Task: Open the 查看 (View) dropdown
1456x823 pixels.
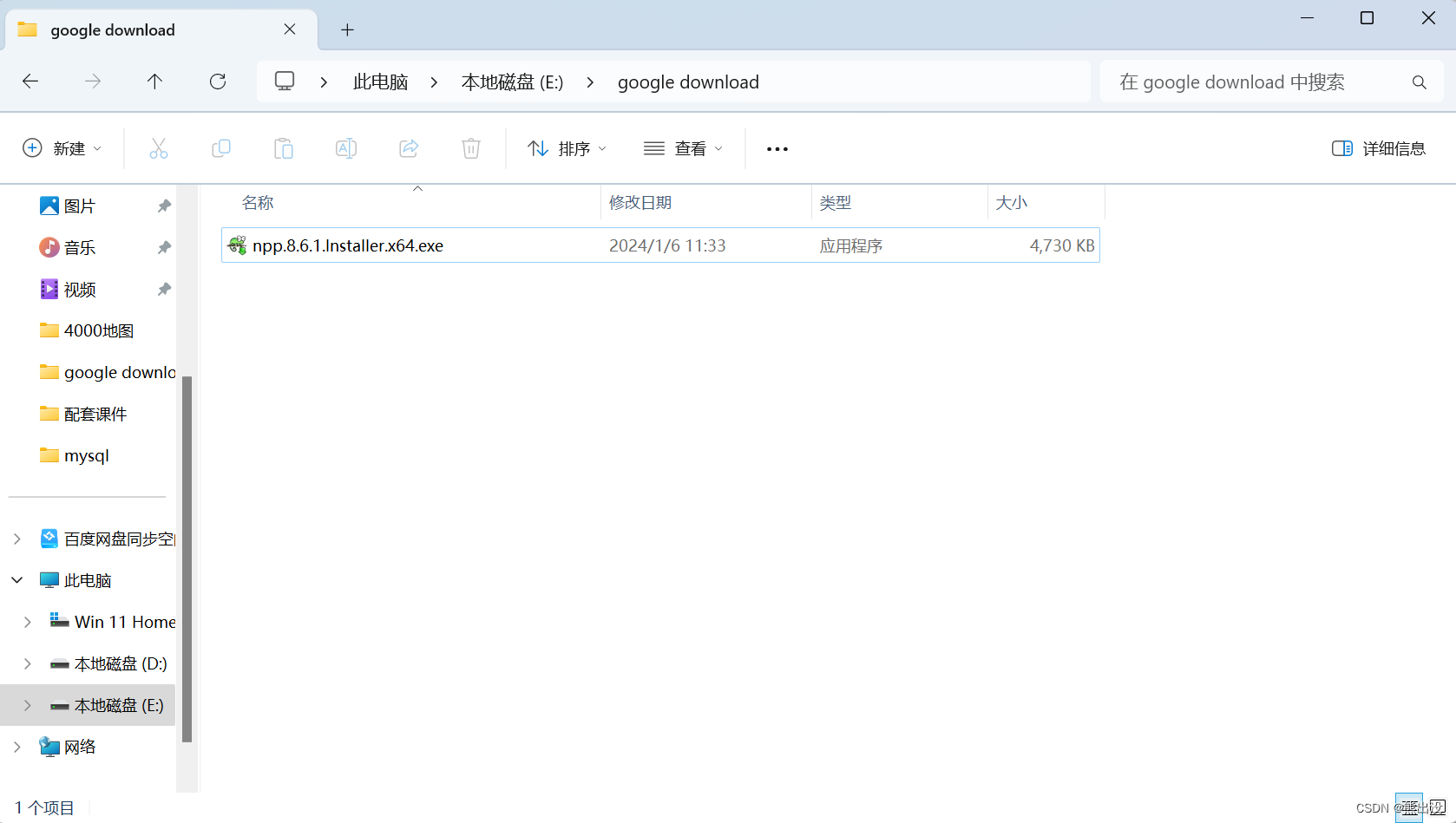Action: [684, 148]
